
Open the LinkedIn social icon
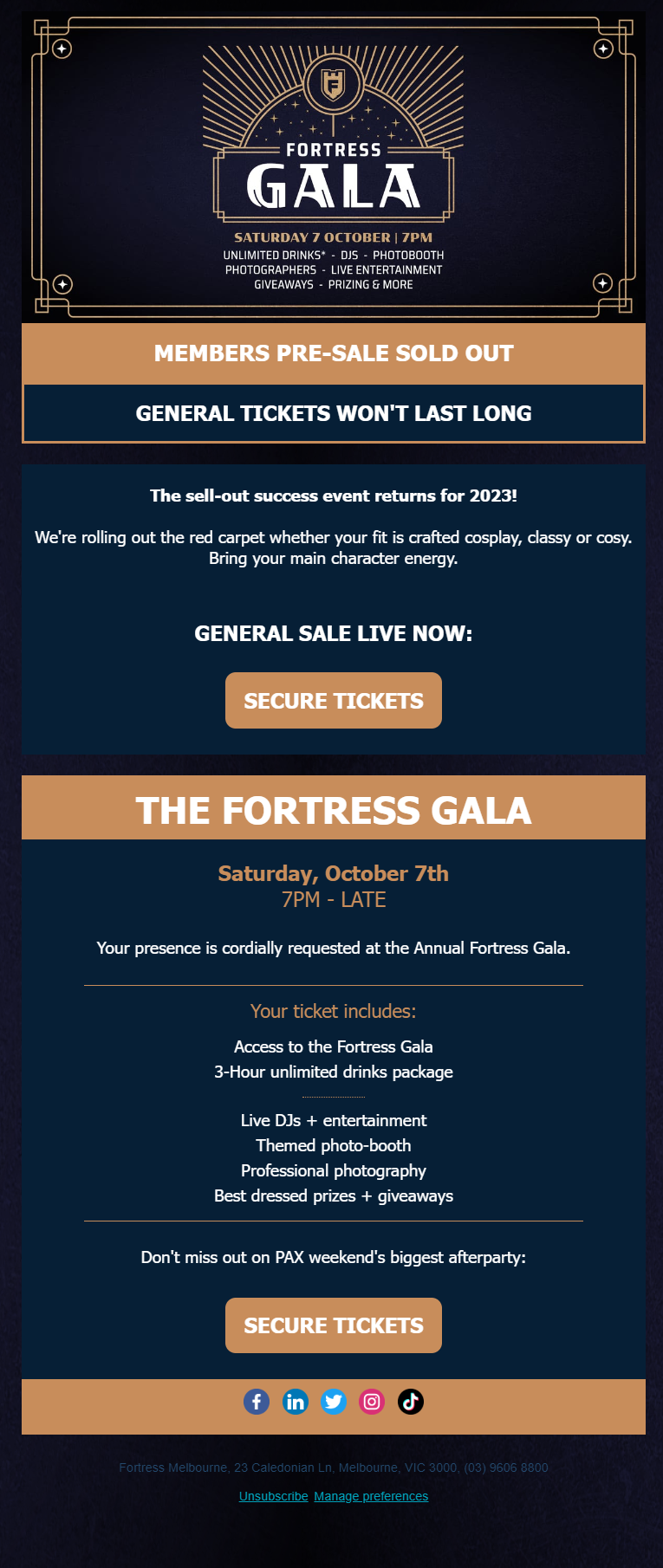296,1402
